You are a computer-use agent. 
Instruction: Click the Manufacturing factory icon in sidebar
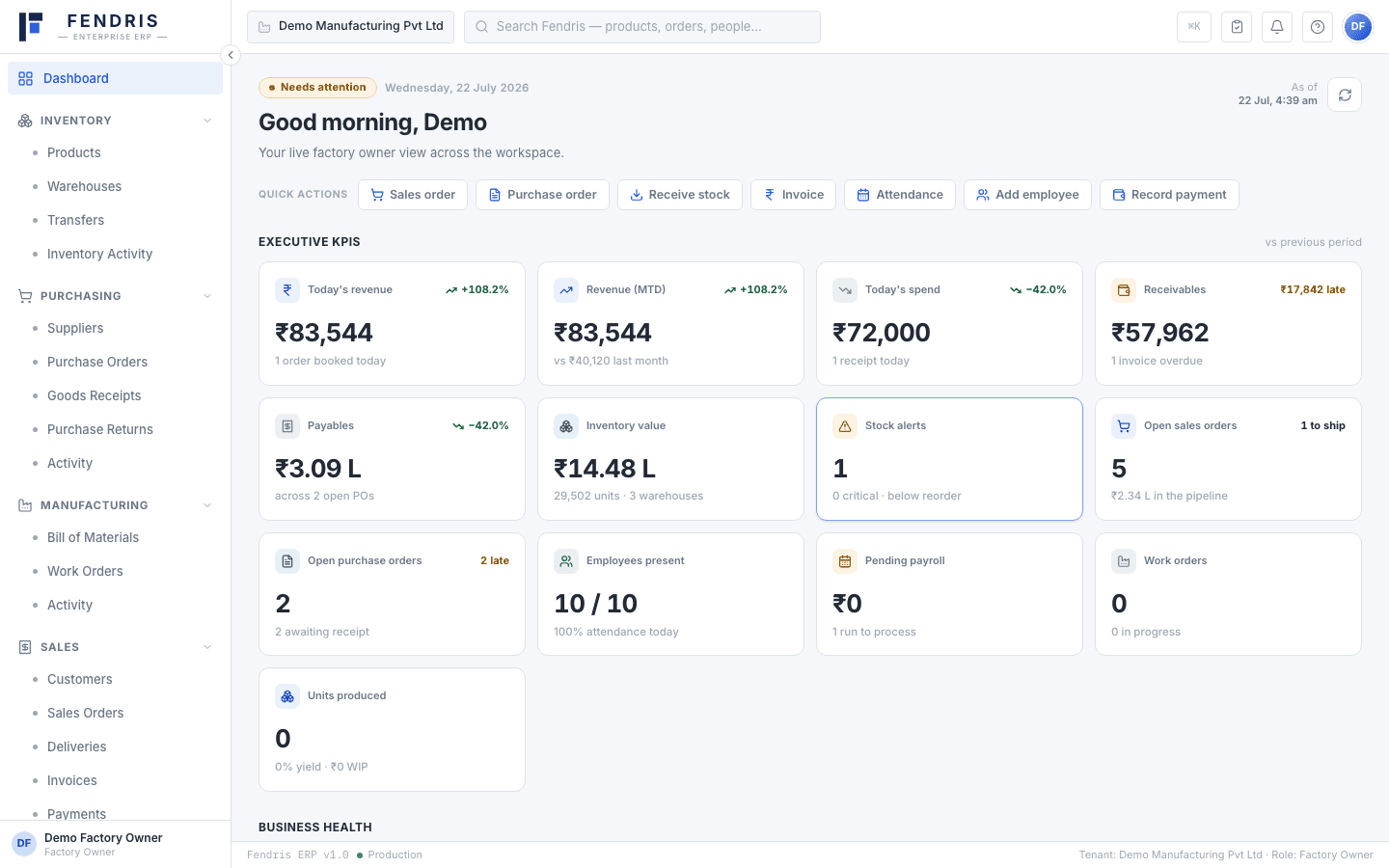25,505
